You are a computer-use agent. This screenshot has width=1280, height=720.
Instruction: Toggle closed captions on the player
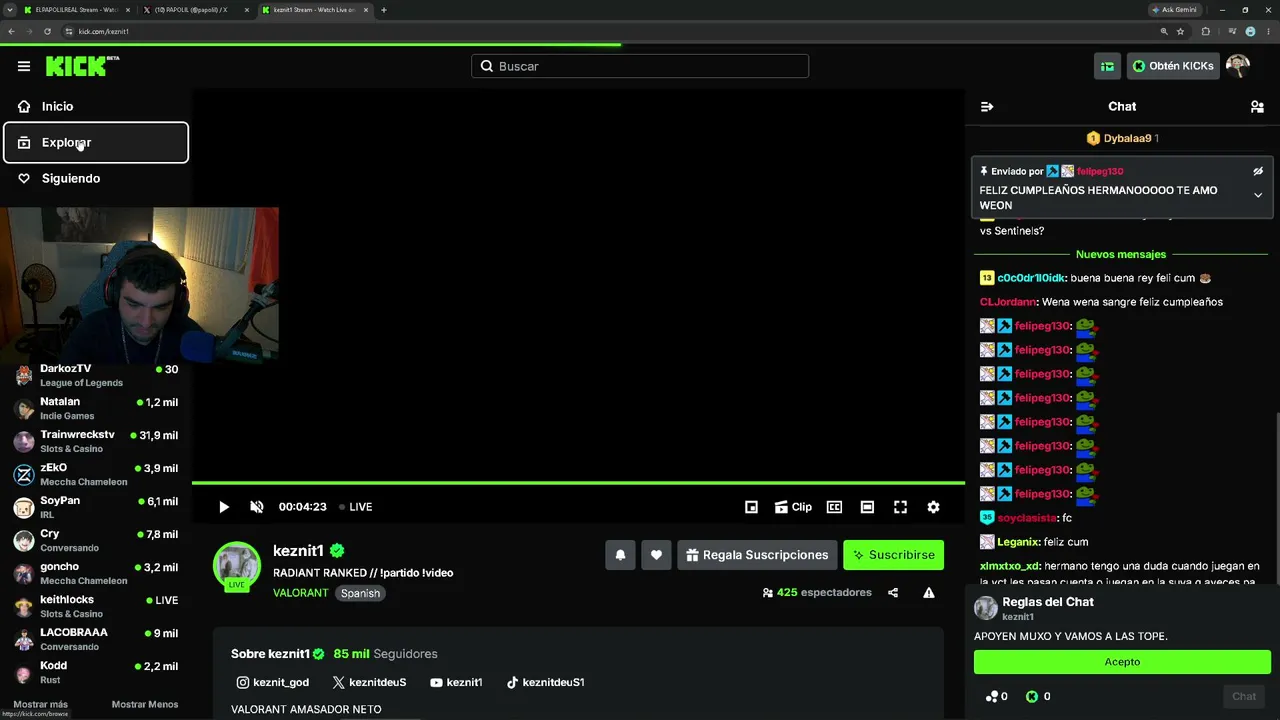coord(834,507)
